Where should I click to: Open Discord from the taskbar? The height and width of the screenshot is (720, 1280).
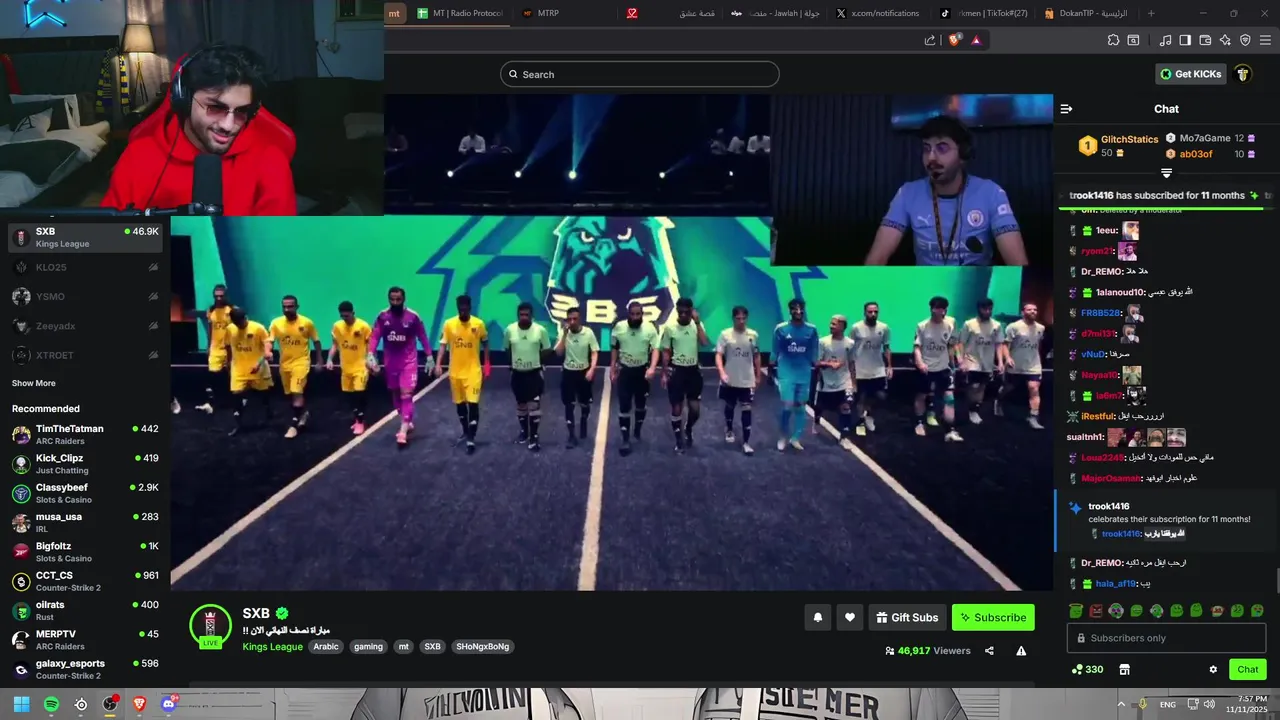[x=168, y=704]
